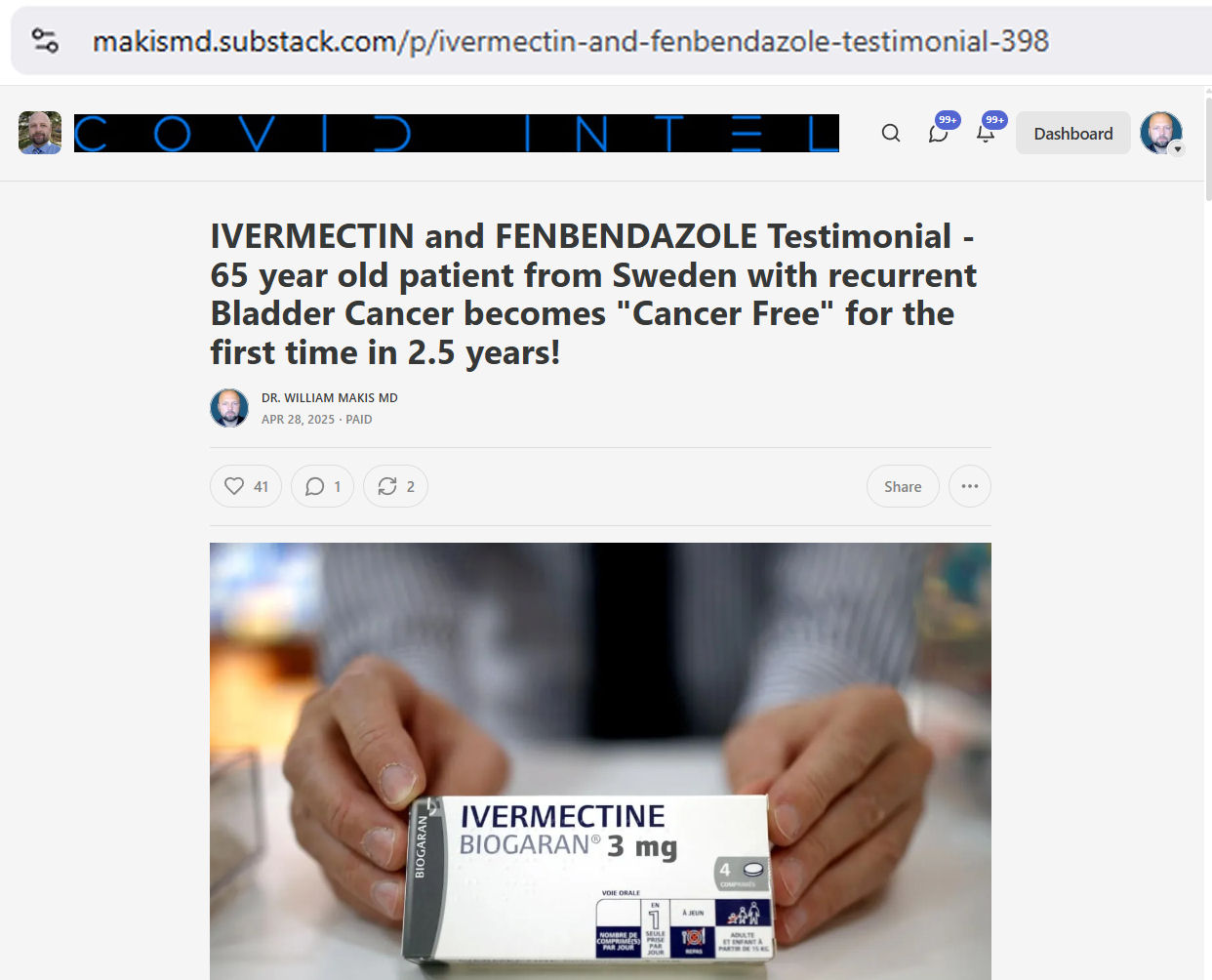The height and width of the screenshot is (980, 1212).
Task: Open Dr. William Makis MD author link
Action: (x=330, y=397)
